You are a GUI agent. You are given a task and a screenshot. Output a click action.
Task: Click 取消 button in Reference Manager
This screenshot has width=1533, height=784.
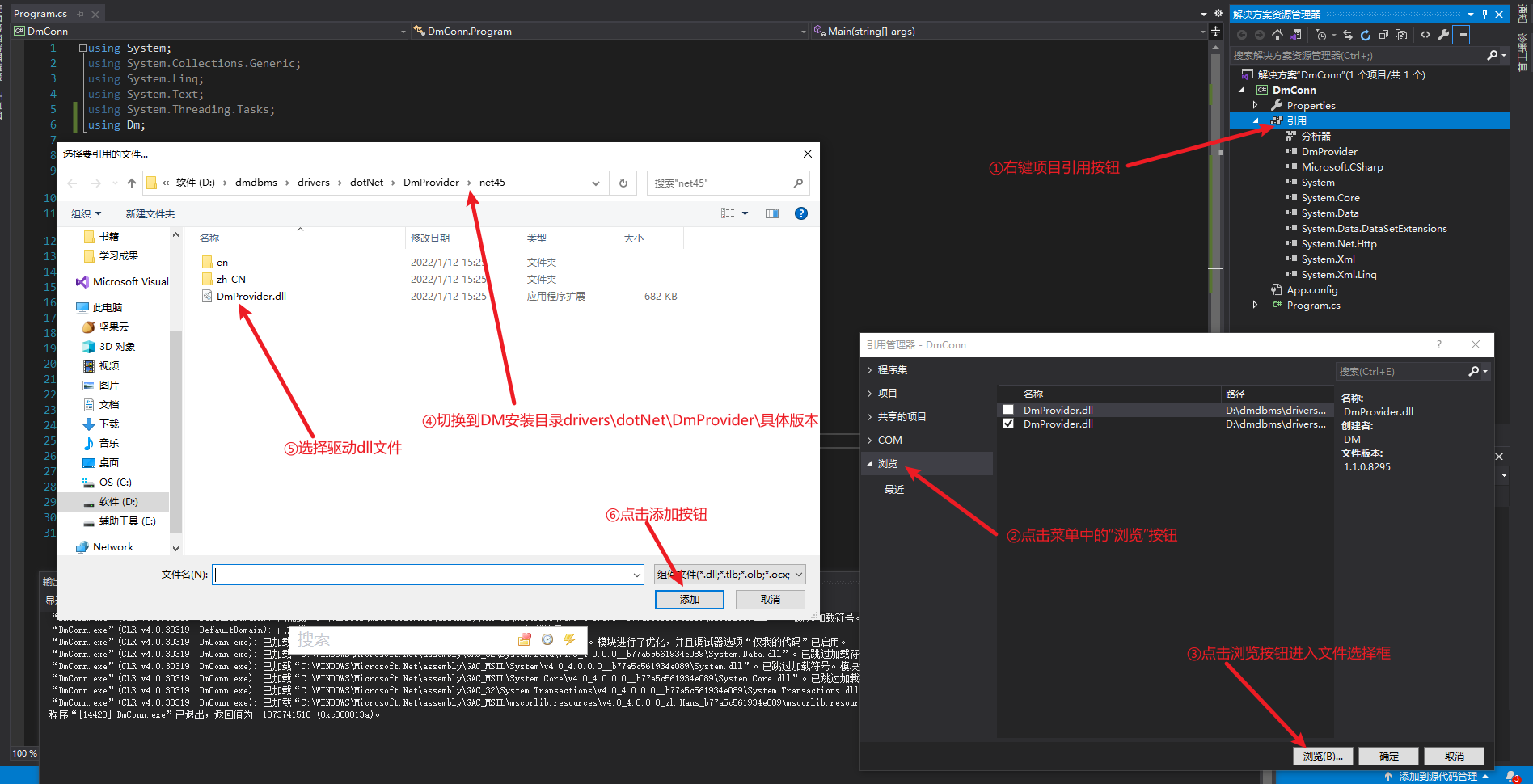[1455, 757]
